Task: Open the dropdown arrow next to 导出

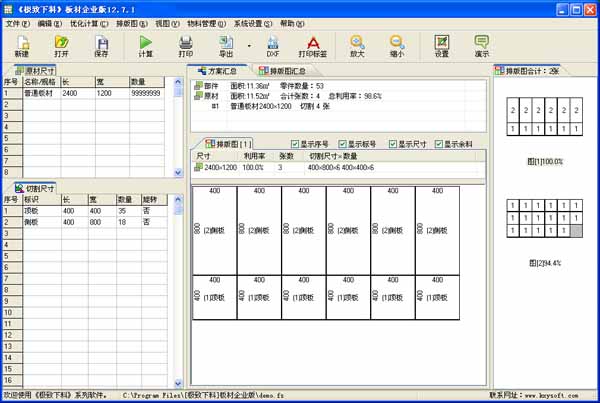Action: [249, 46]
